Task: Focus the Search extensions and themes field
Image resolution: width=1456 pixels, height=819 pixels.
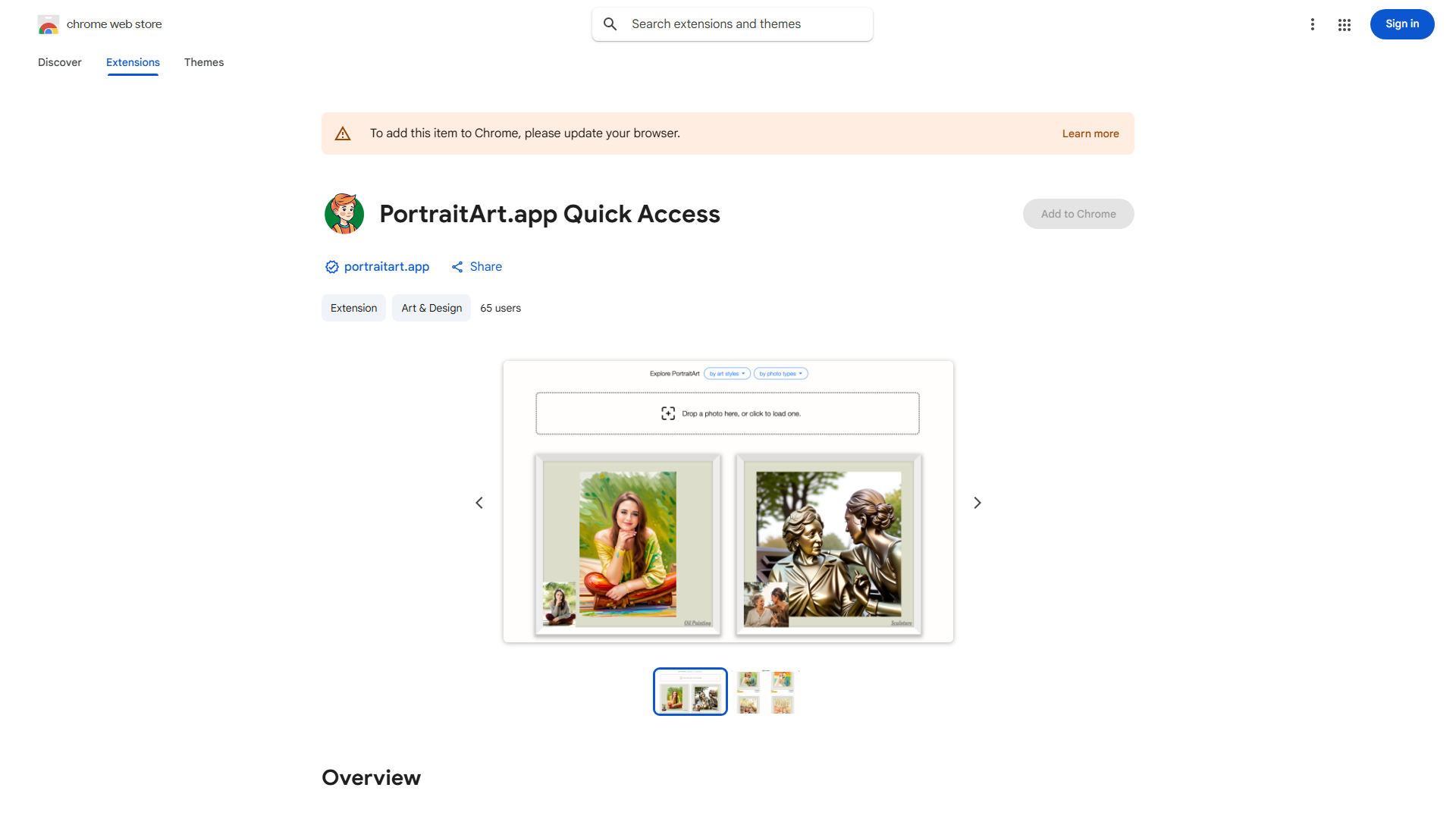Action: [x=733, y=24]
